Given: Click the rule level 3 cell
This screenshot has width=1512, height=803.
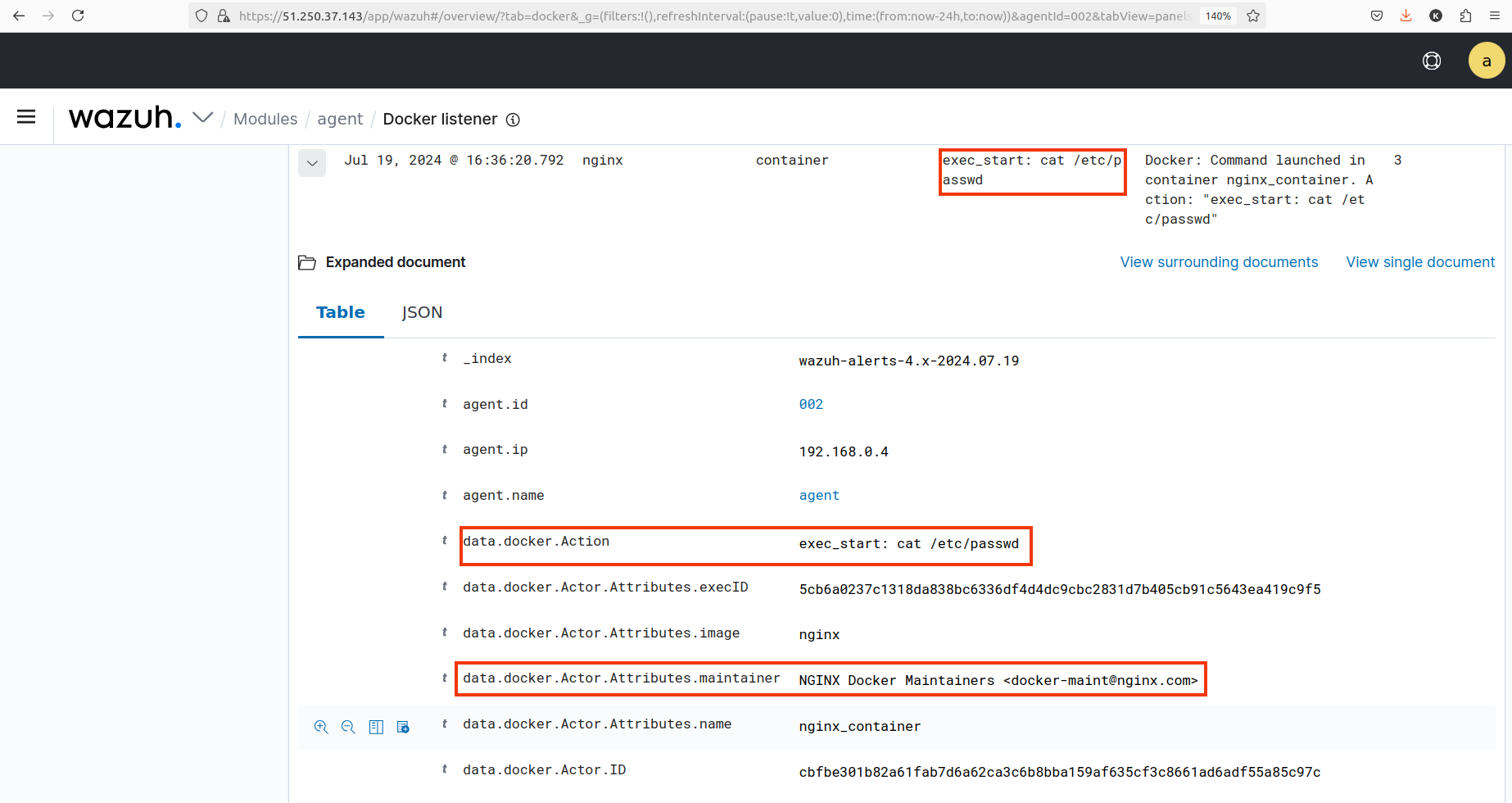Looking at the screenshot, I should pyautogui.click(x=1397, y=160).
